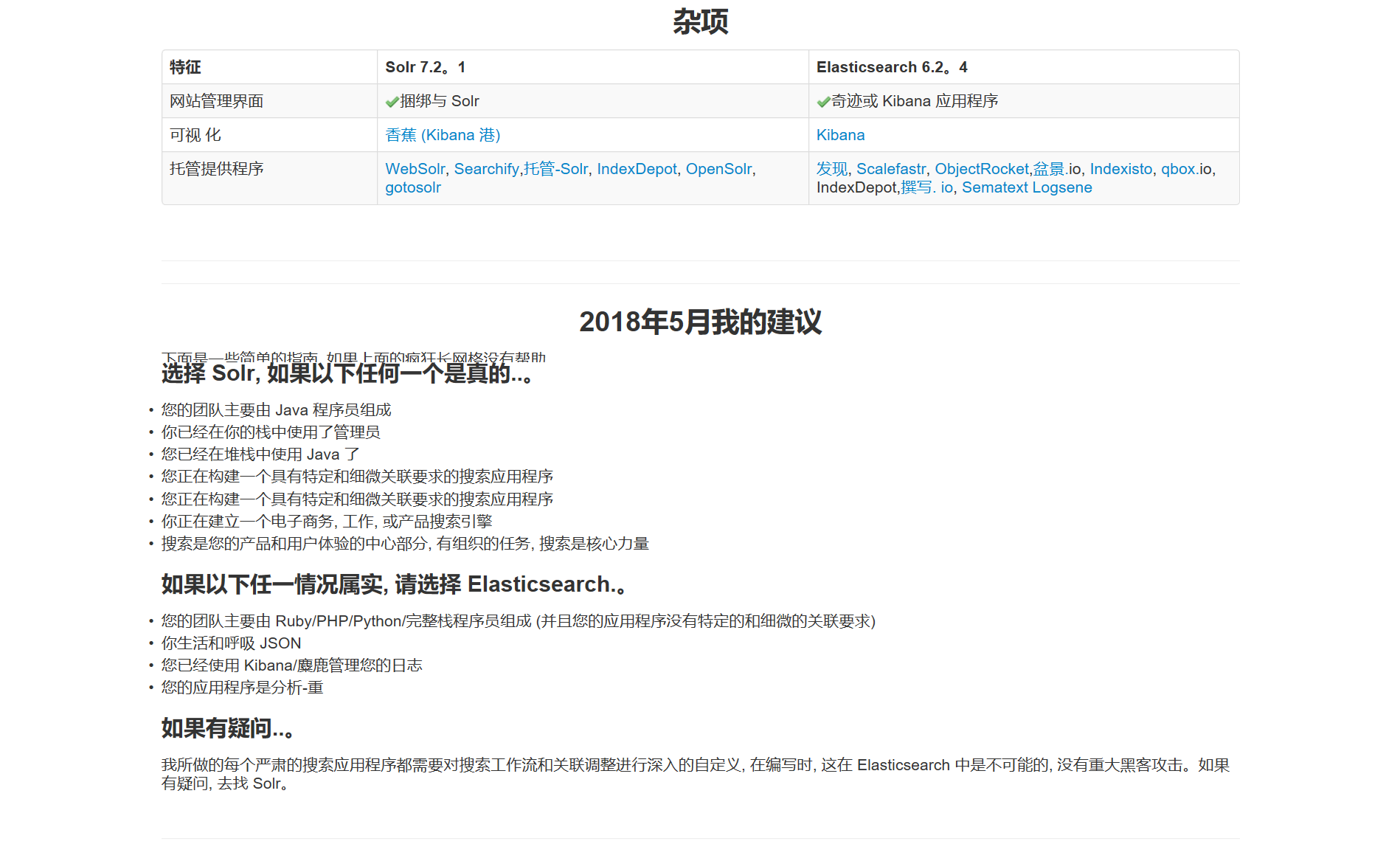Click the Solr 7.2。1 column header
The height and width of the screenshot is (844, 1400).
point(425,67)
